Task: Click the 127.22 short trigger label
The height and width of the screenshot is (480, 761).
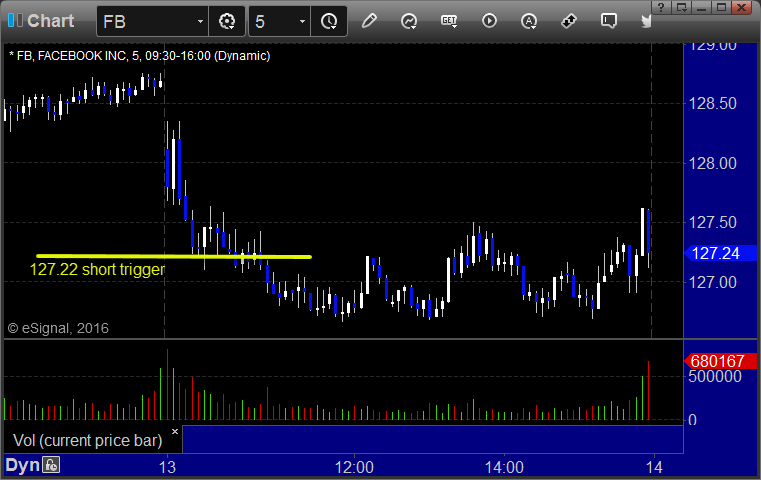Action: click(x=98, y=269)
